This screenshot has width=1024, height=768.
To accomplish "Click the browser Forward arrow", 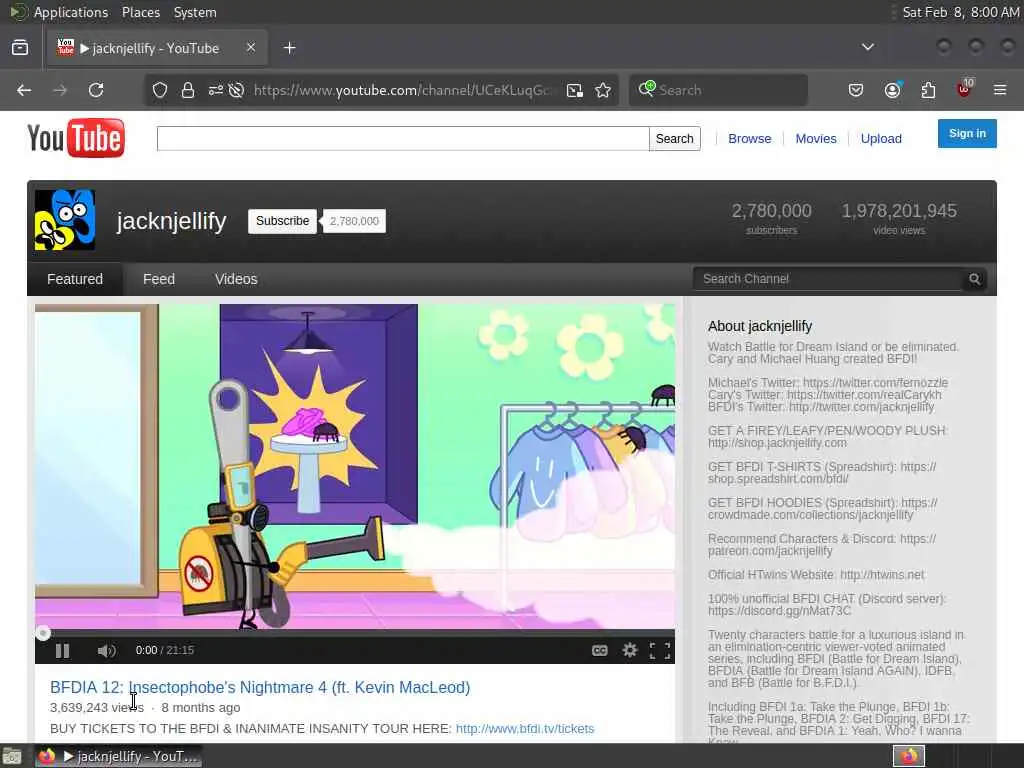I will coord(60,90).
